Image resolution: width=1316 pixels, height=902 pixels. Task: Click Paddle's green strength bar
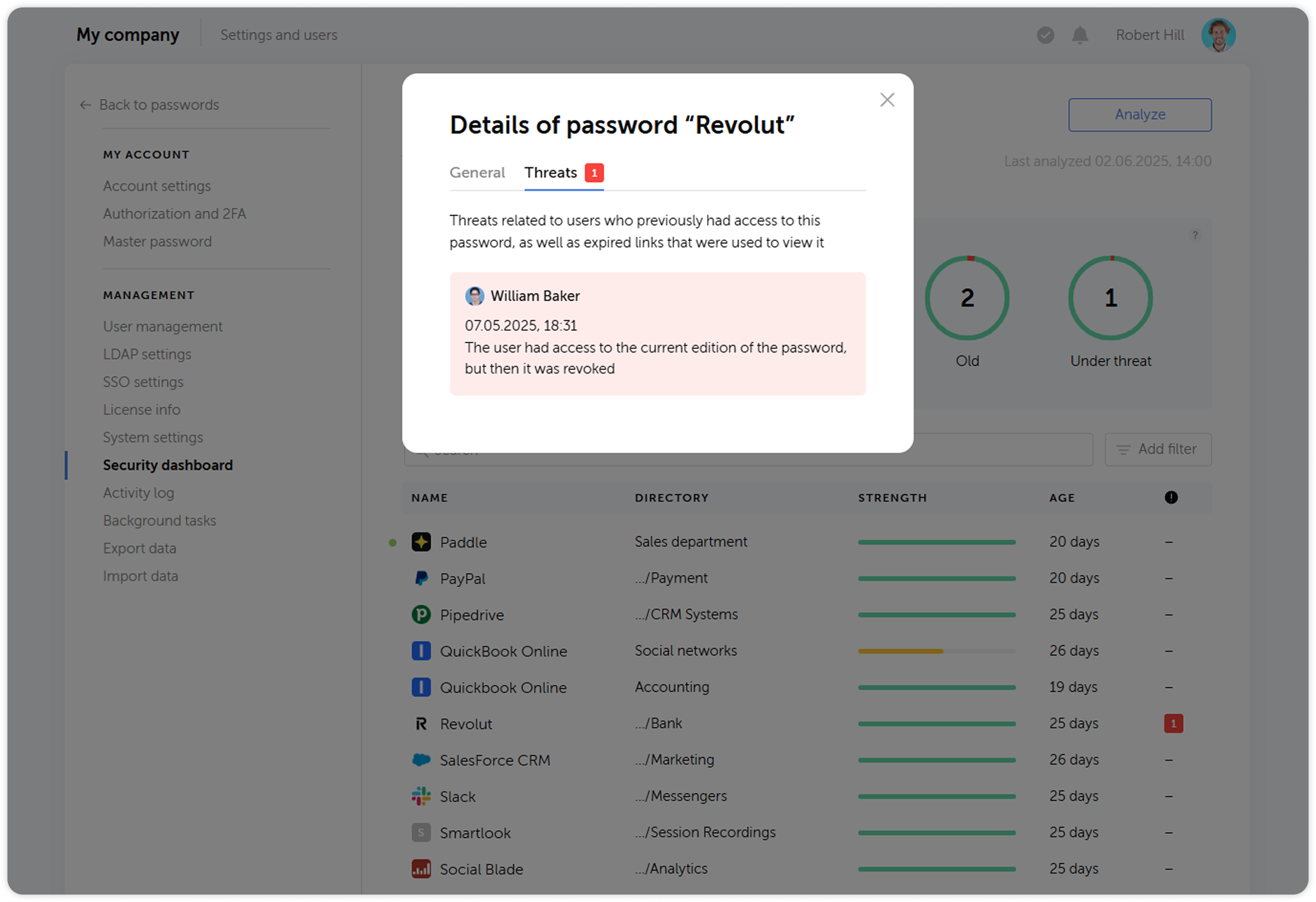tap(937, 542)
